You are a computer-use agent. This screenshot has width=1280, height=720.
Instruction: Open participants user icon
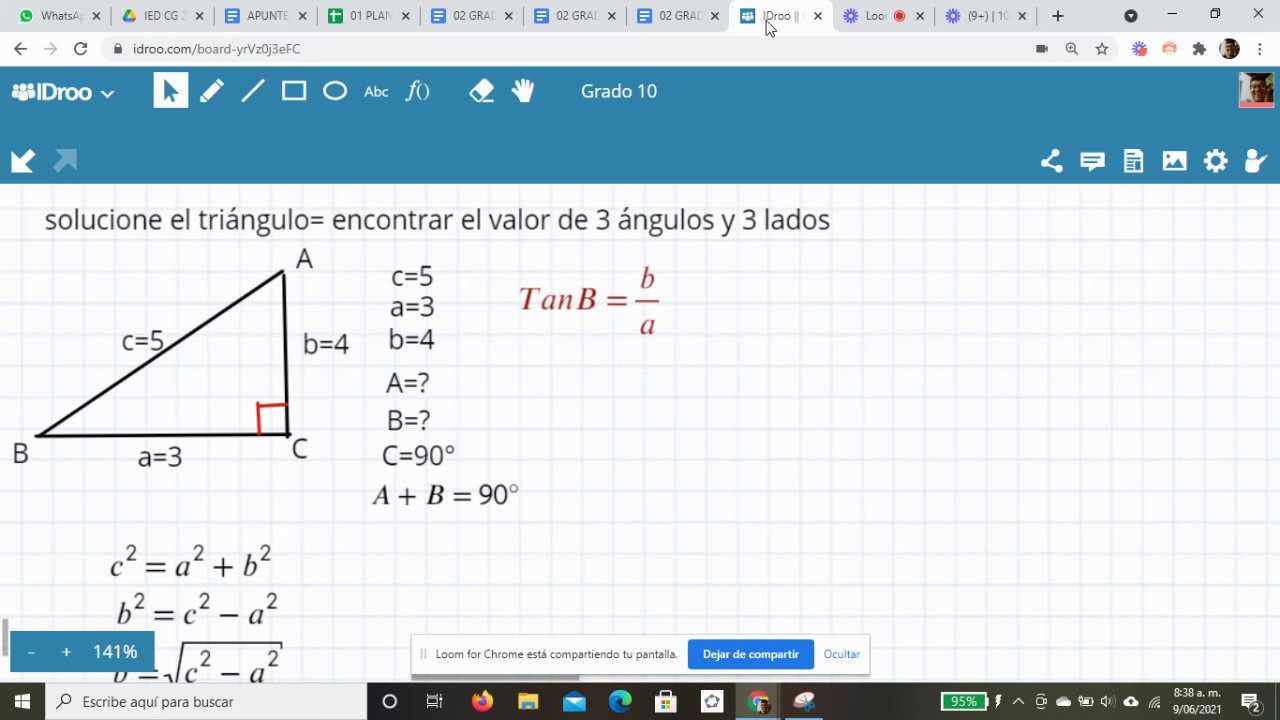1256,161
